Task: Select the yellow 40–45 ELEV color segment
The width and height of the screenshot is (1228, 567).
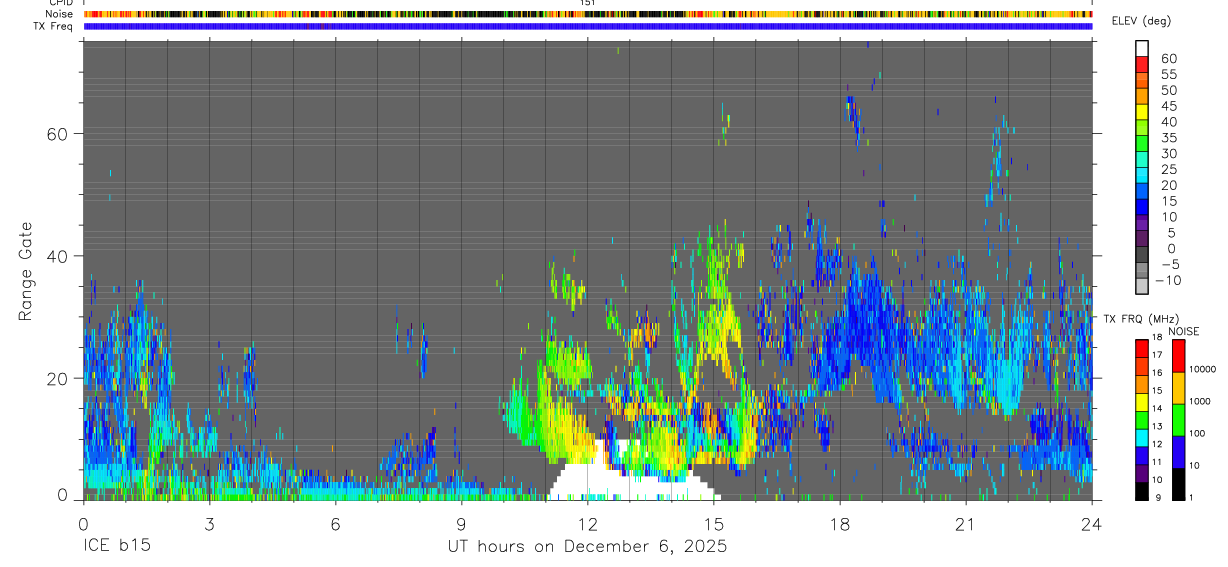Action: tap(1142, 110)
